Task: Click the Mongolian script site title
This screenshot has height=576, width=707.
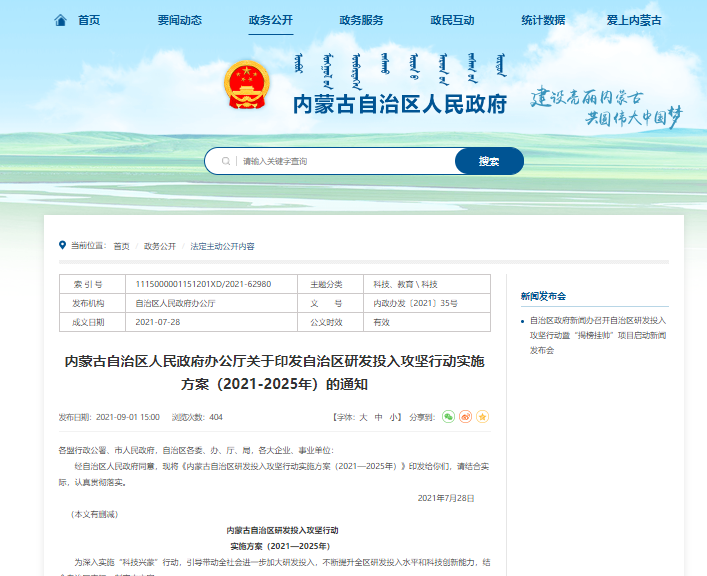Action: [x=400, y=70]
